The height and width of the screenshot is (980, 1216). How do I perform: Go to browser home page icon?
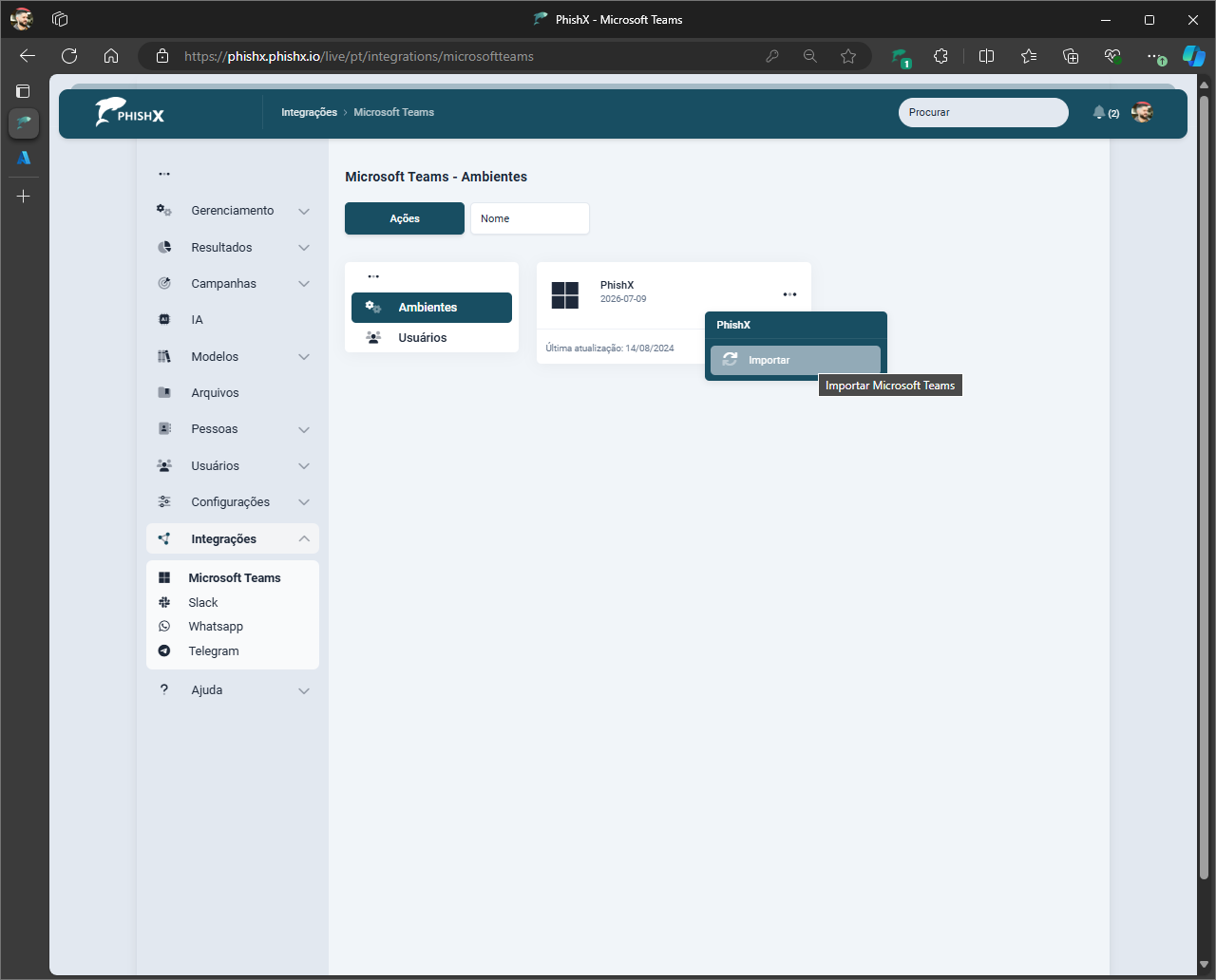coord(111,56)
